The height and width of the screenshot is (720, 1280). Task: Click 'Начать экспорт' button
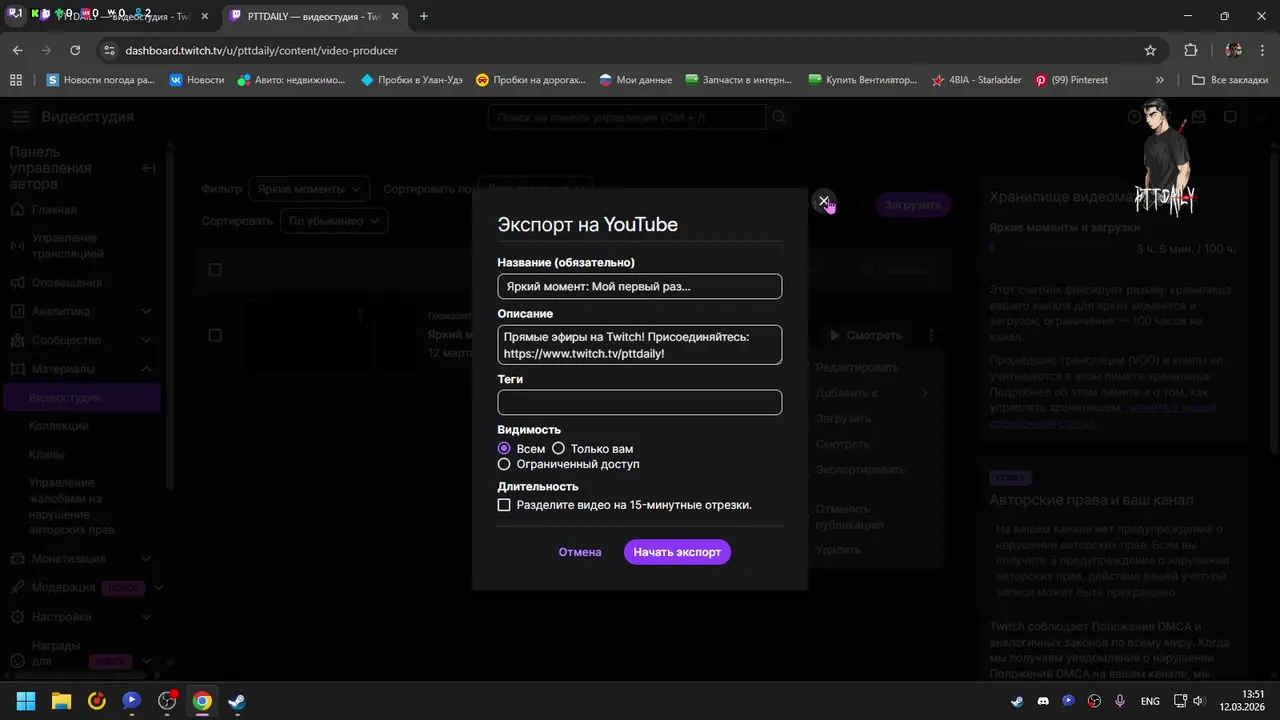[677, 552]
